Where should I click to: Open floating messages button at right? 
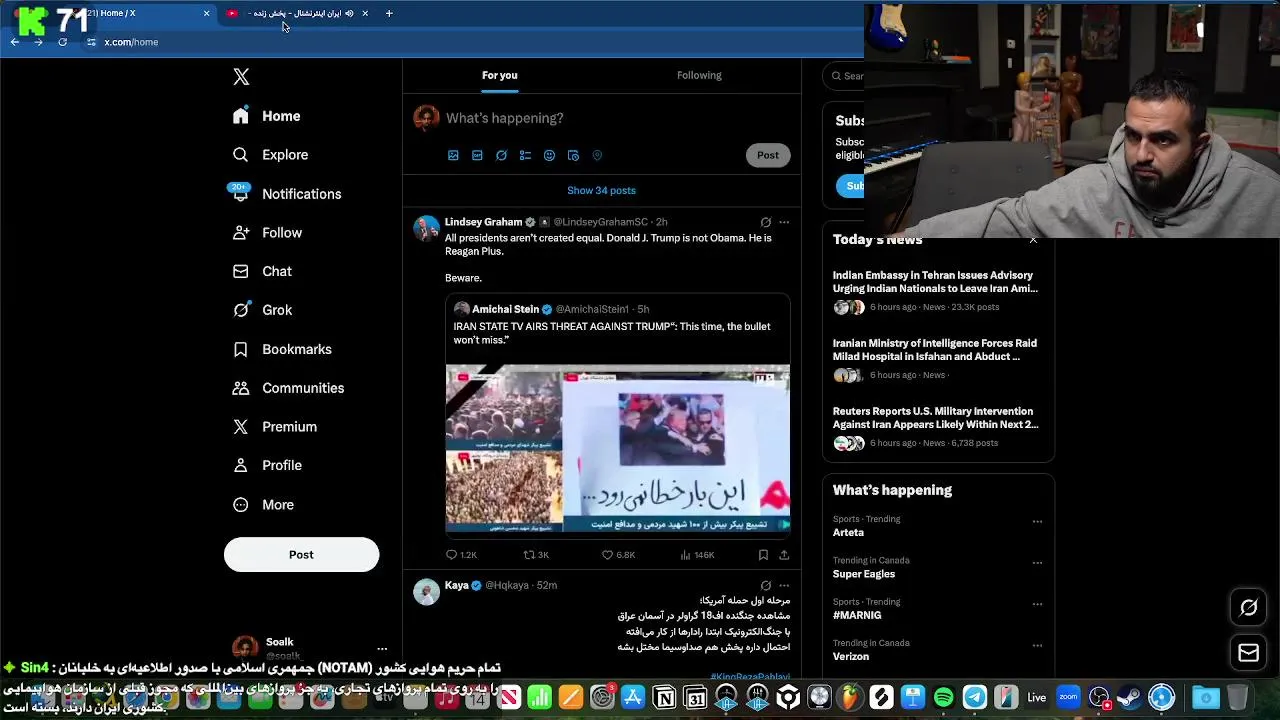pos(1248,653)
